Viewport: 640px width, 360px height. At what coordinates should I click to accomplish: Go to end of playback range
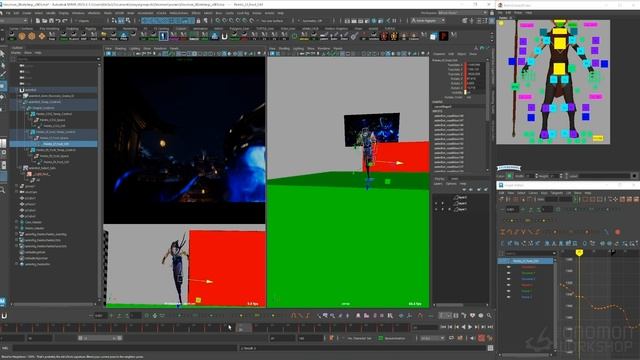click(x=490, y=327)
